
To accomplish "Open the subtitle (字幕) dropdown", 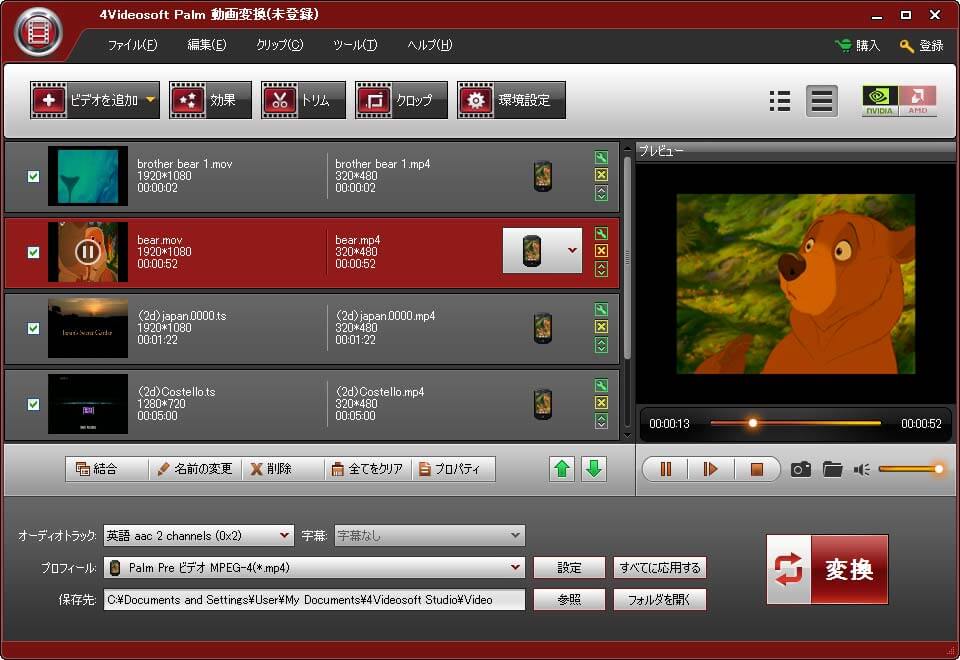I will click(x=429, y=536).
